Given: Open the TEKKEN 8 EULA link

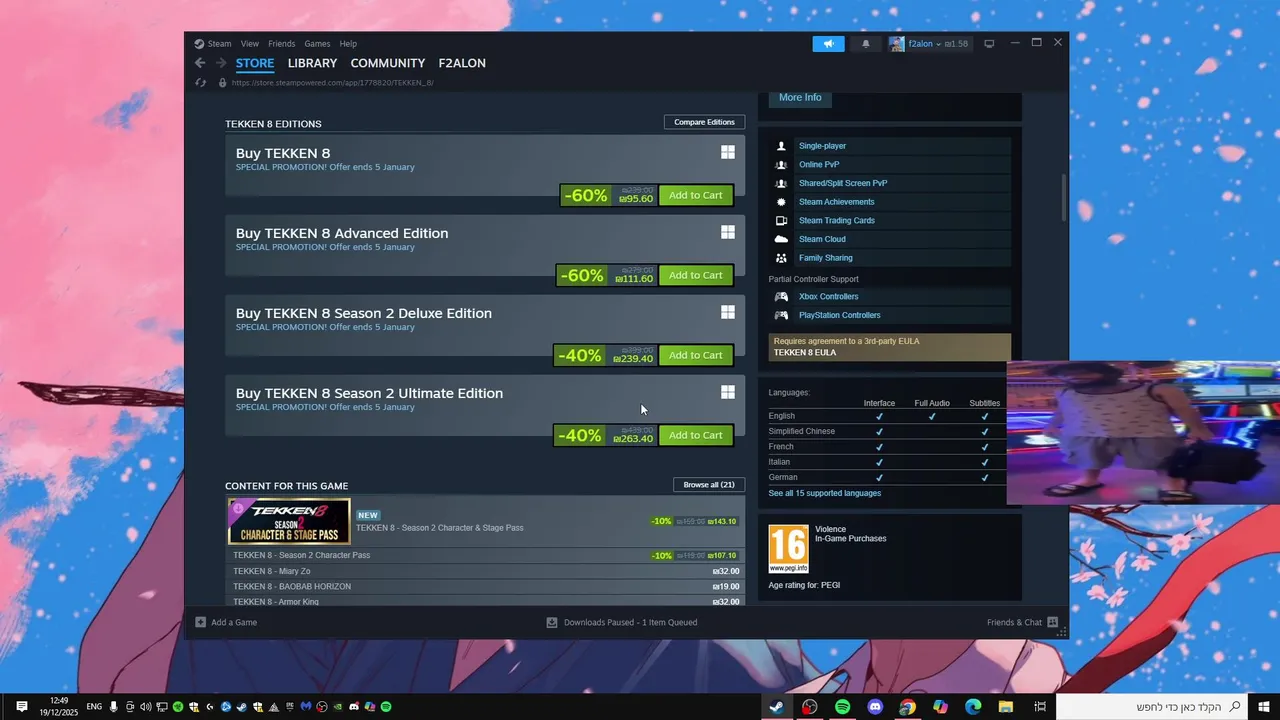Looking at the screenshot, I should click(805, 352).
